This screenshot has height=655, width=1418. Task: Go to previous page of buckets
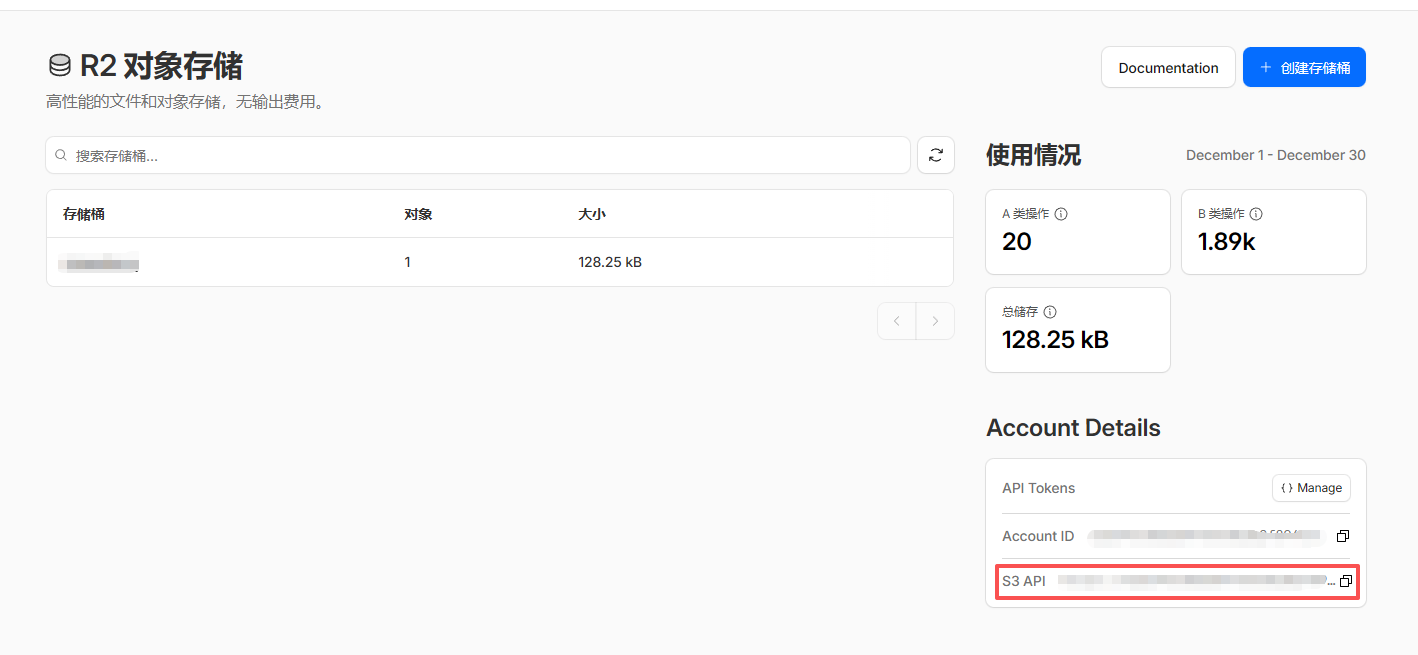pos(897,321)
